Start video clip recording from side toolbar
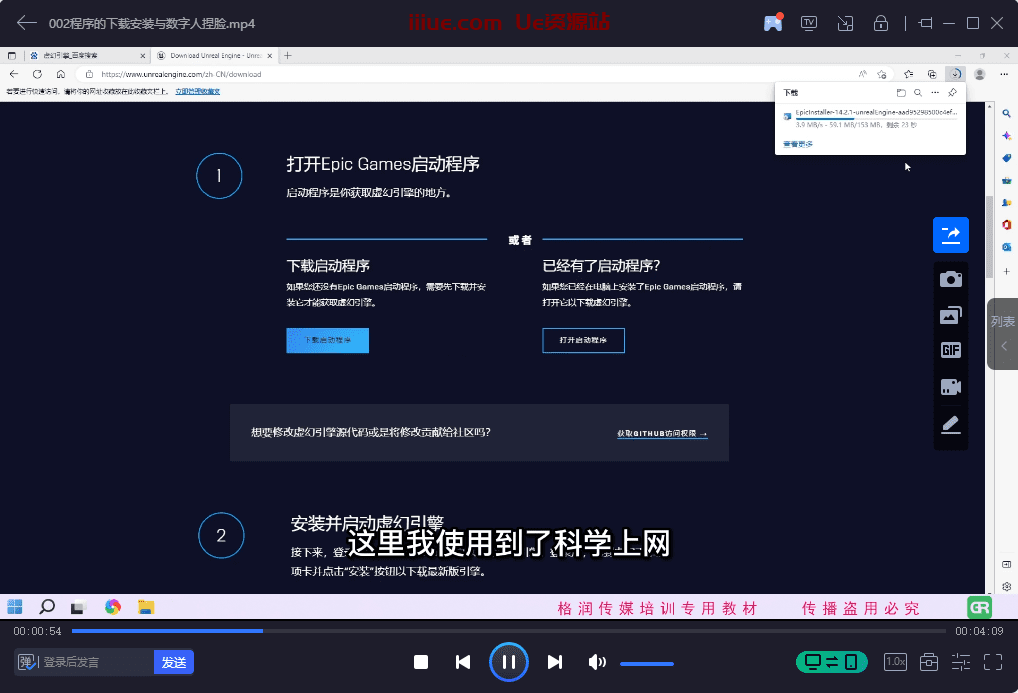Image resolution: width=1018 pixels, height=693 pixels. pos(950,387)
